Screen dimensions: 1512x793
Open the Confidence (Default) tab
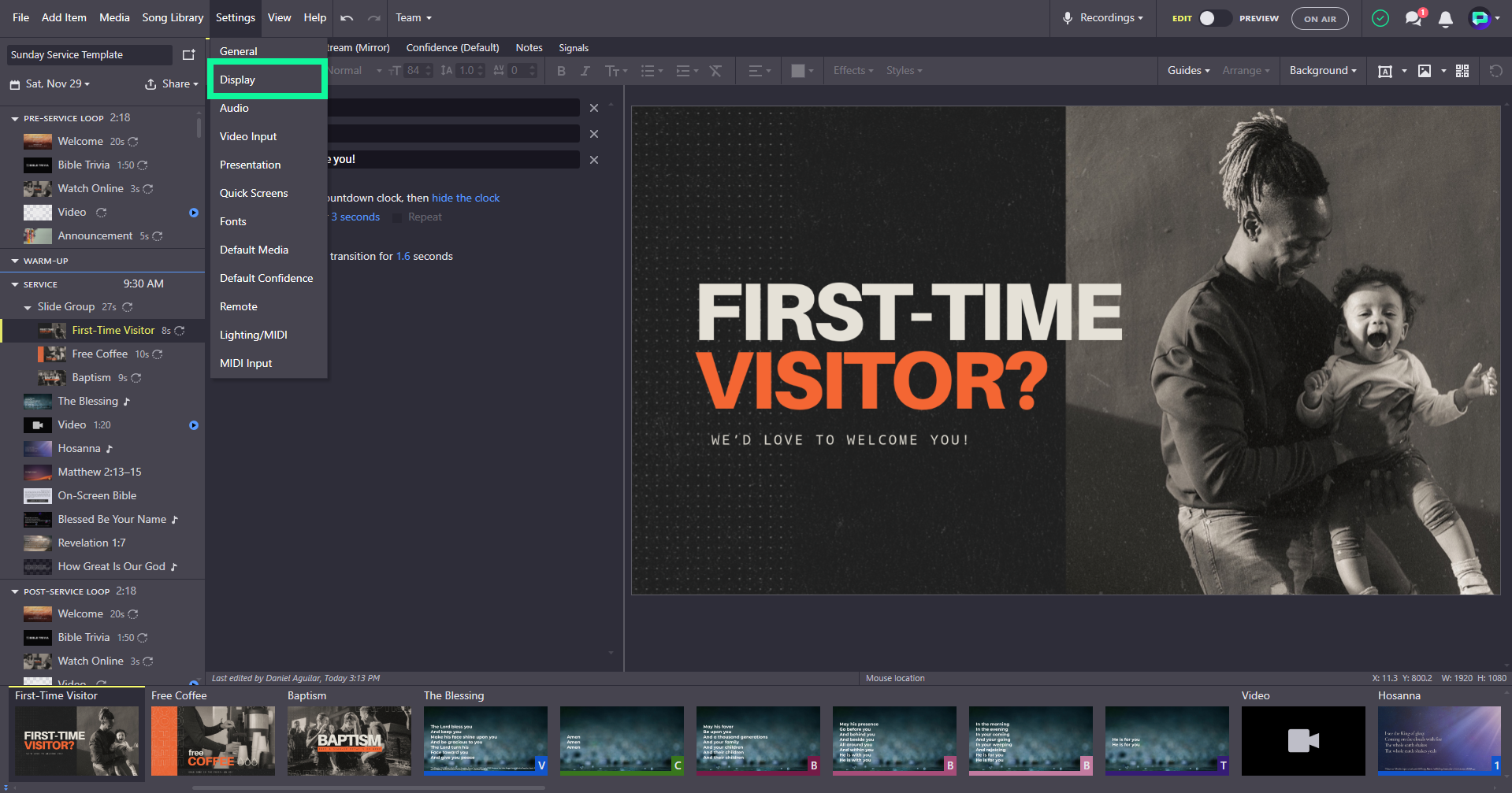[452, 48]
